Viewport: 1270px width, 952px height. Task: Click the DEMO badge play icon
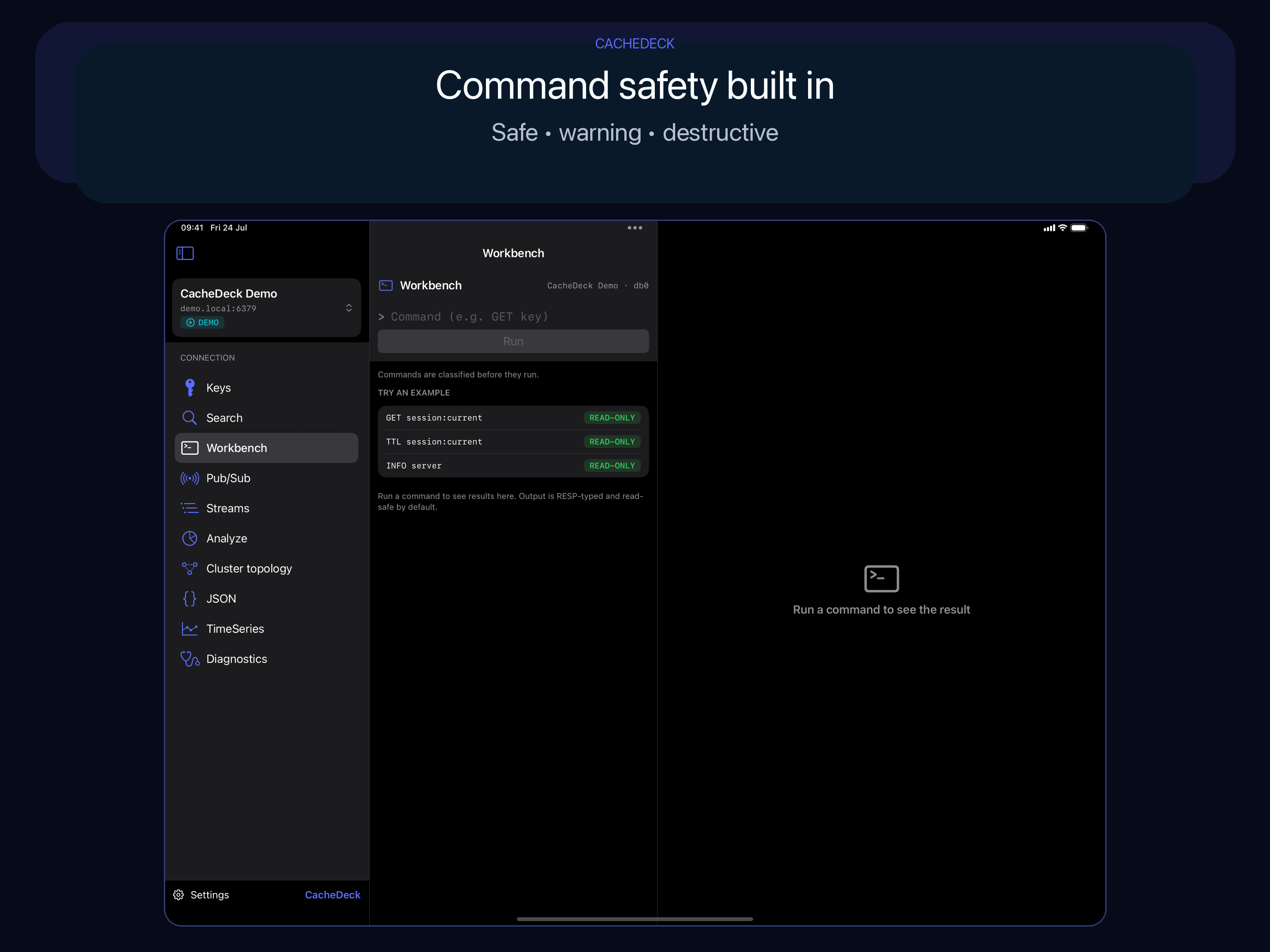191,322
